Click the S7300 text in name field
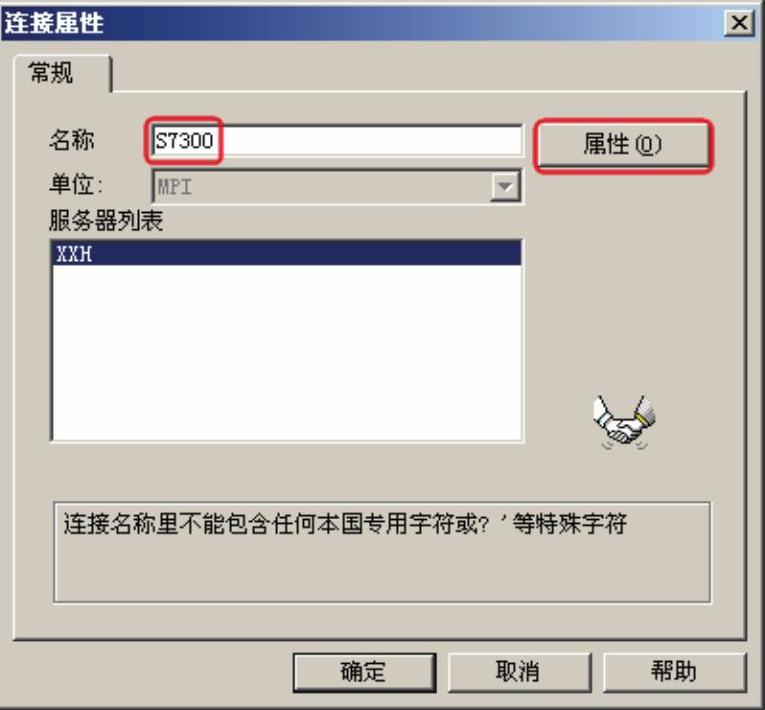 pos(184,141)
